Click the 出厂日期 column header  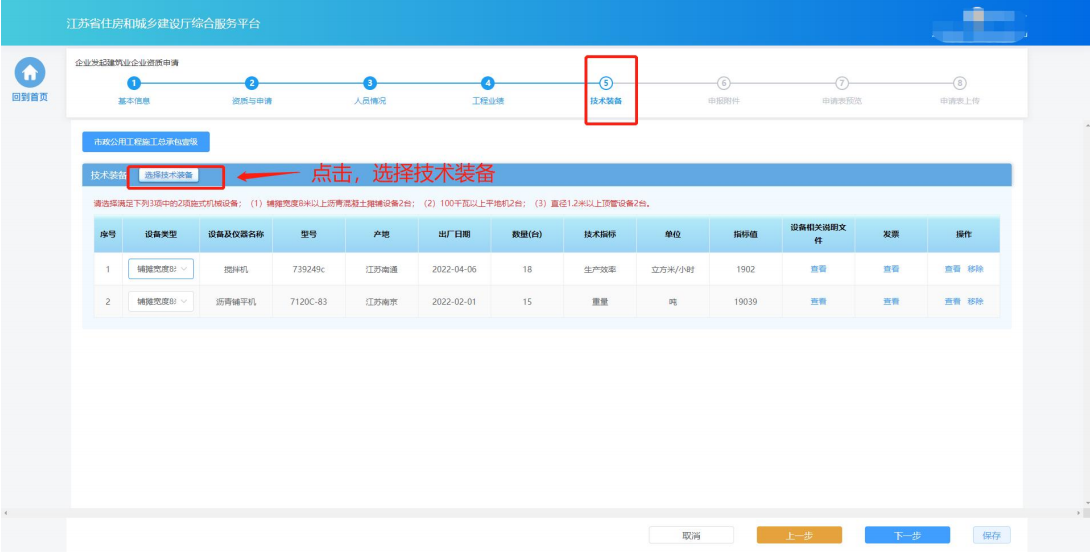[455, 234]
